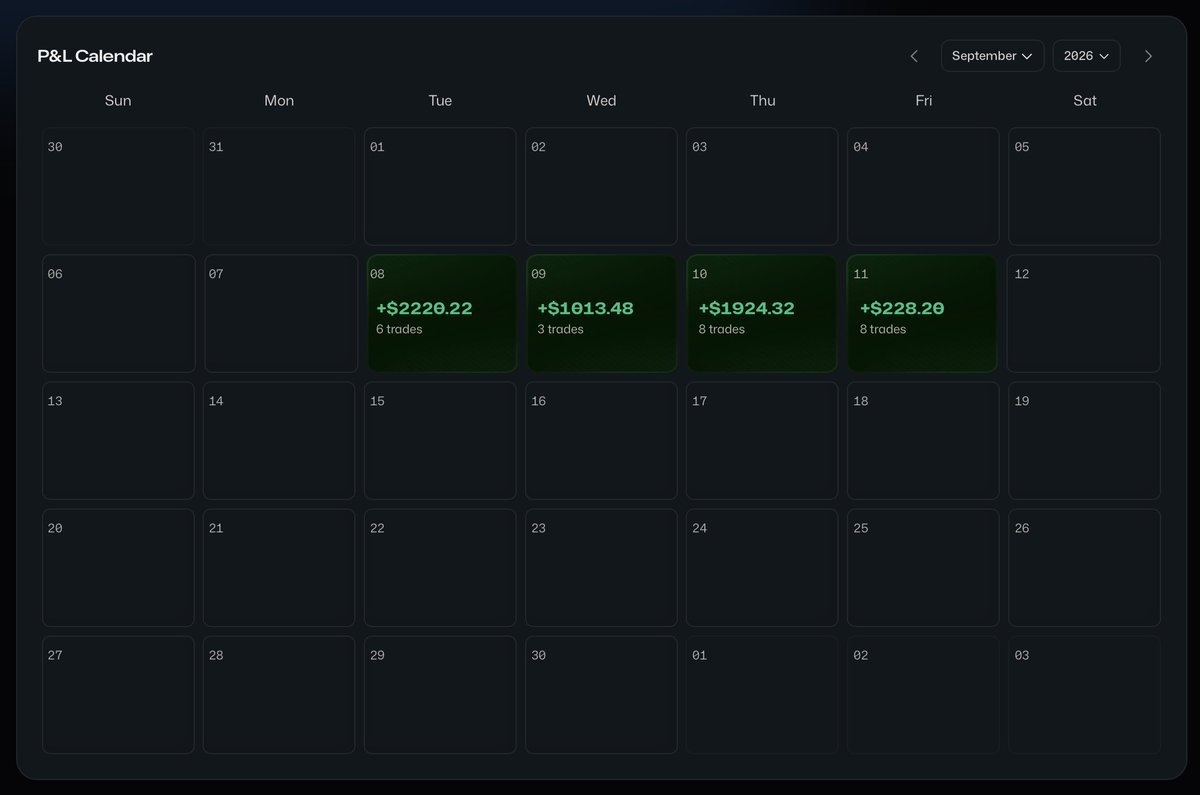Select the day 21 calendar cell
1200x795 pixels.
[x=279, y=568]
